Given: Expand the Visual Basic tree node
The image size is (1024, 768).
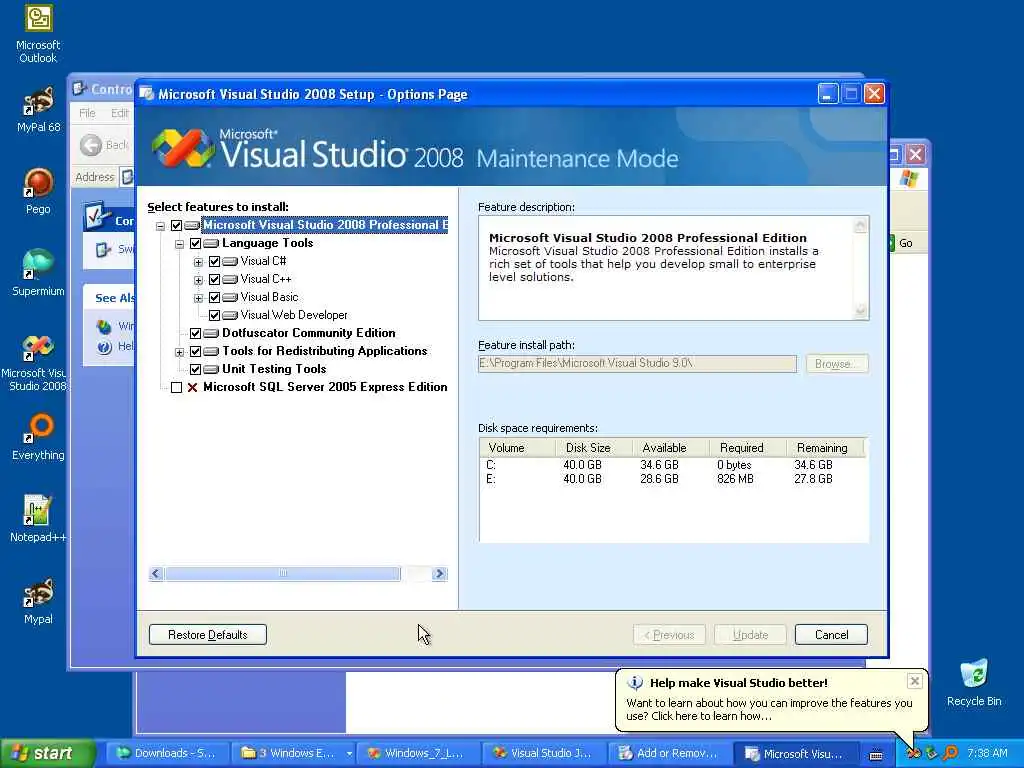Looking at the screenshot, I should point(198,298).
